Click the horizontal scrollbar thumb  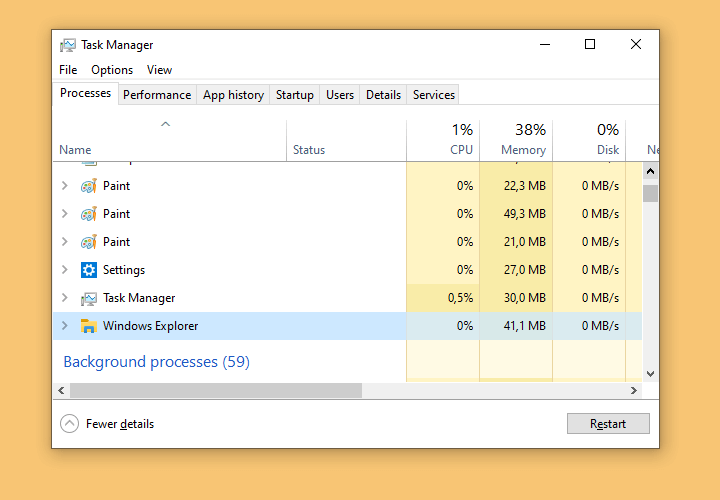(216, 391)
